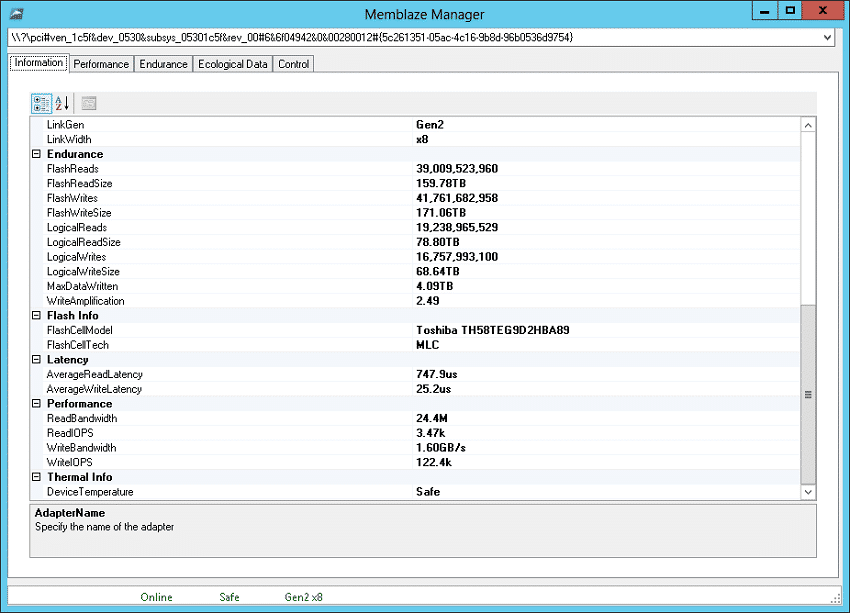The height and width of the screenshot is (613, 850).
Task: Click the MLC cell tech value
Action: click(428, 345)
